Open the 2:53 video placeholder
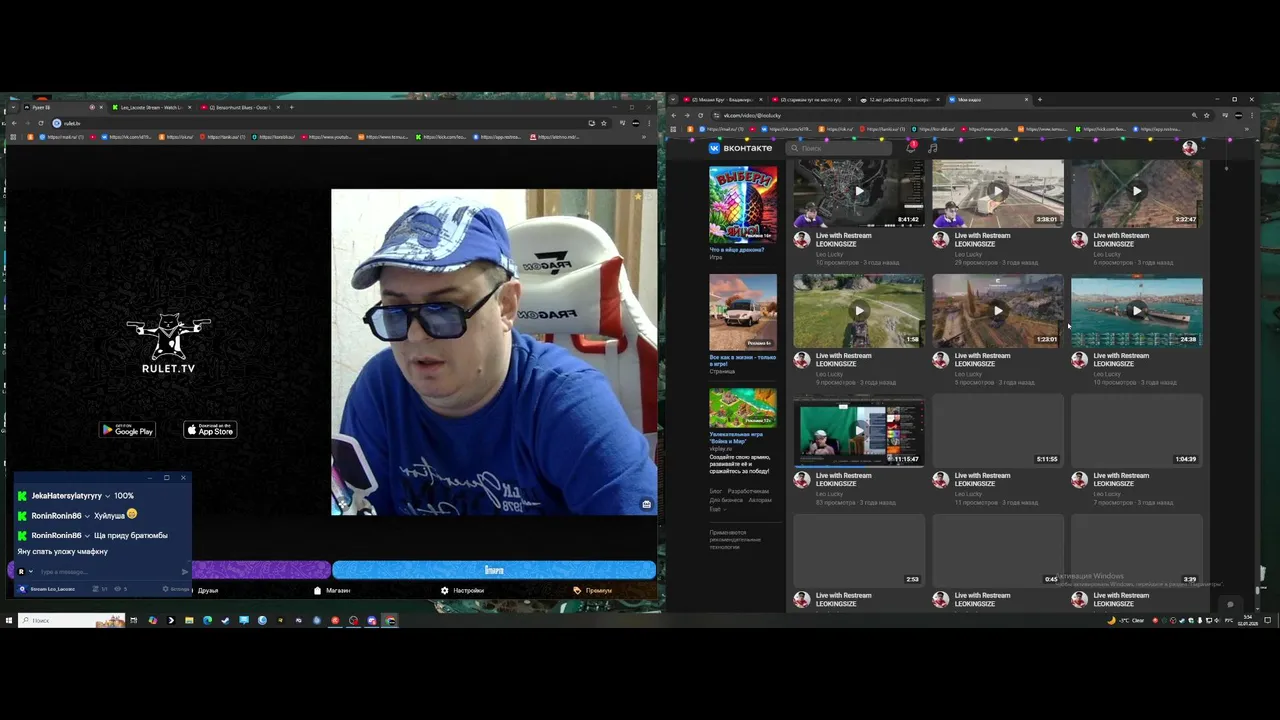This screenshot has height=720, width=1280. [x=859, y=550]
